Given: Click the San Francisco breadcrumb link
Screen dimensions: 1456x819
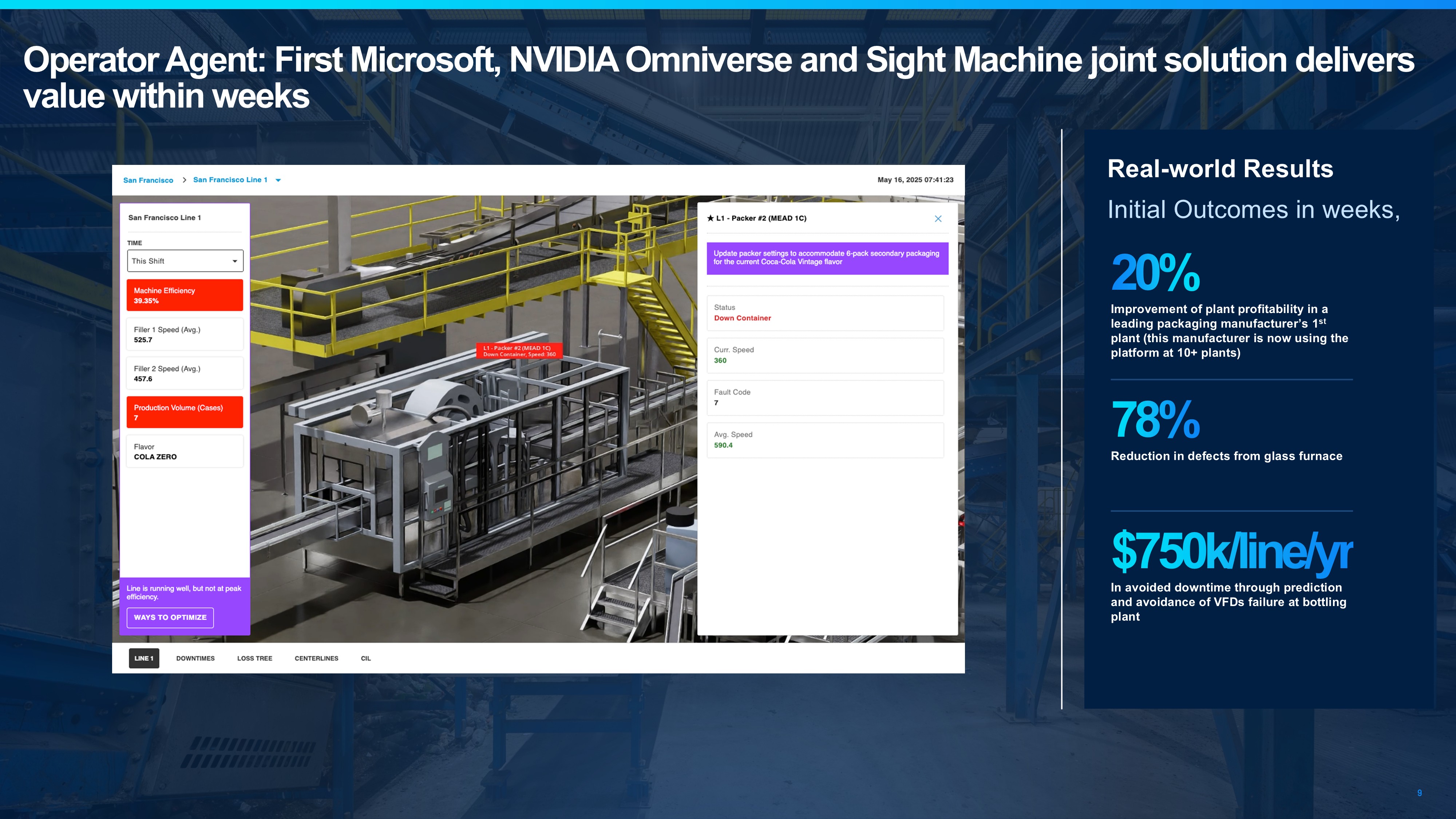Looking at the screenshot, I should (x=148, y=180).
